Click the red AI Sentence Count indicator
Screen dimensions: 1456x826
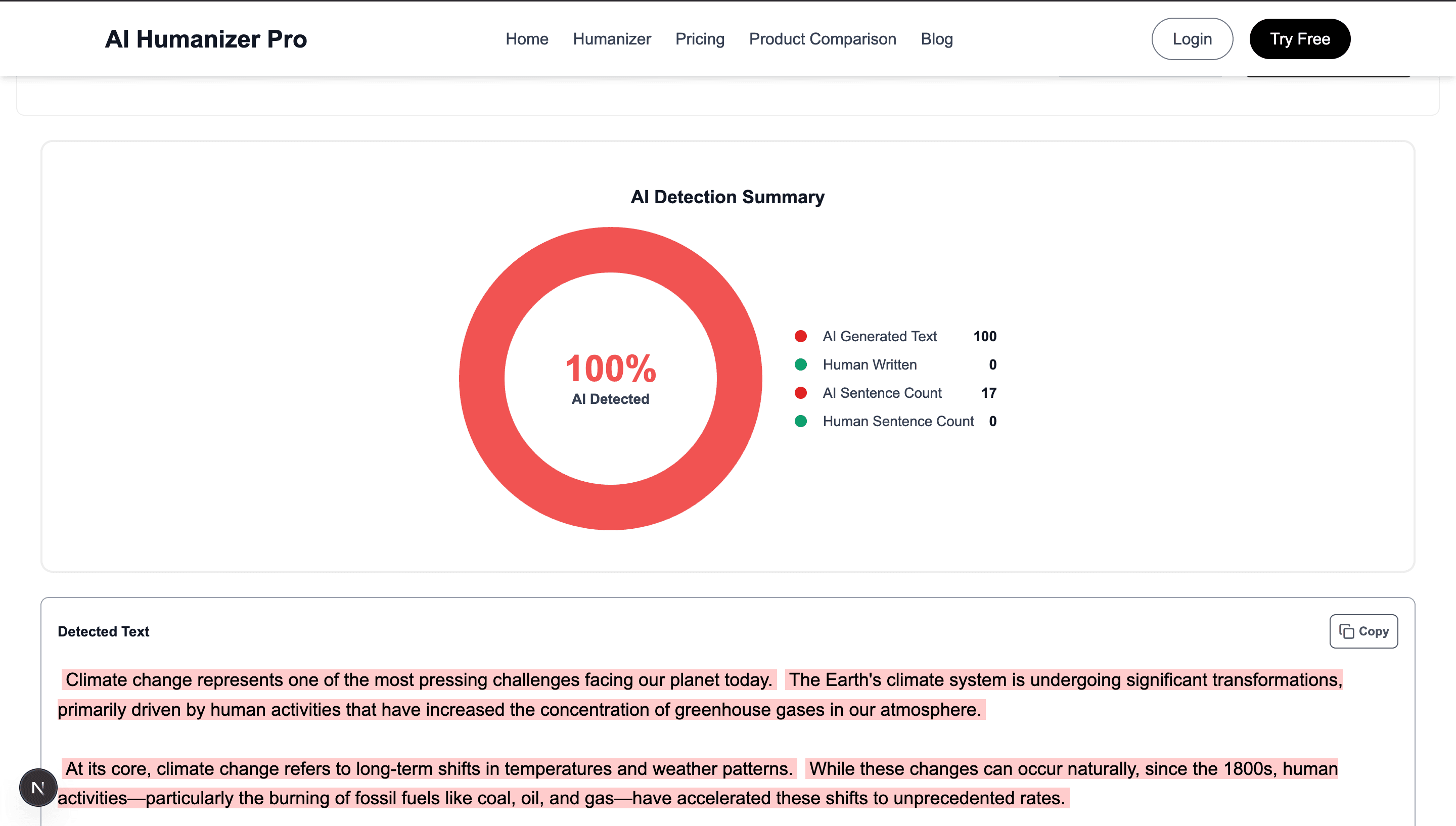800,393
